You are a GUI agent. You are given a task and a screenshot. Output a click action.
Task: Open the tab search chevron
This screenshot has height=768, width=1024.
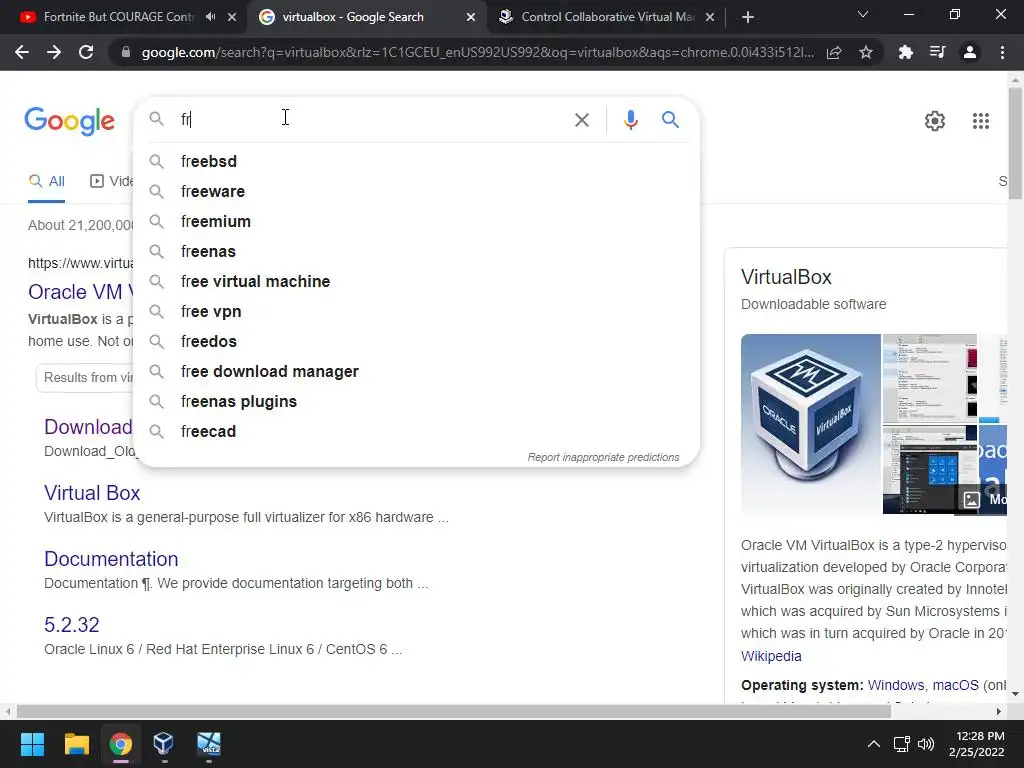pyautogui.click(x=863, y=14)
